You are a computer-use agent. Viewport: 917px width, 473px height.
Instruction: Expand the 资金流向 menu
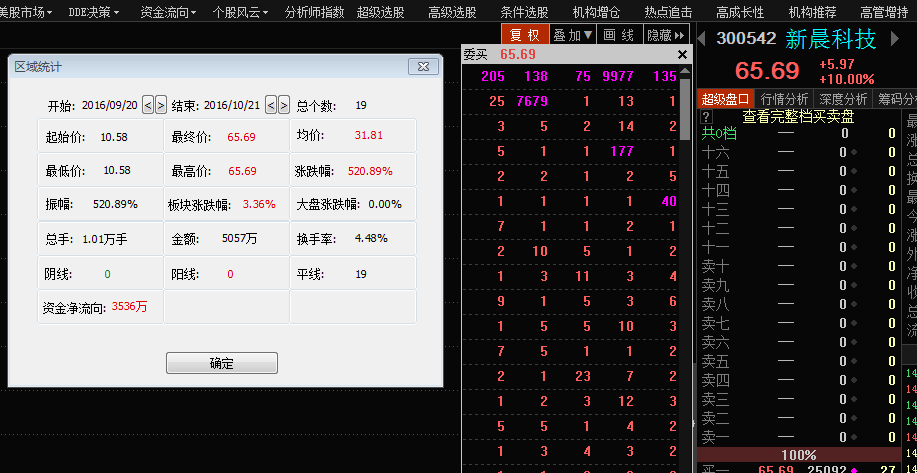pyautogui.click(x=166, y=12)
